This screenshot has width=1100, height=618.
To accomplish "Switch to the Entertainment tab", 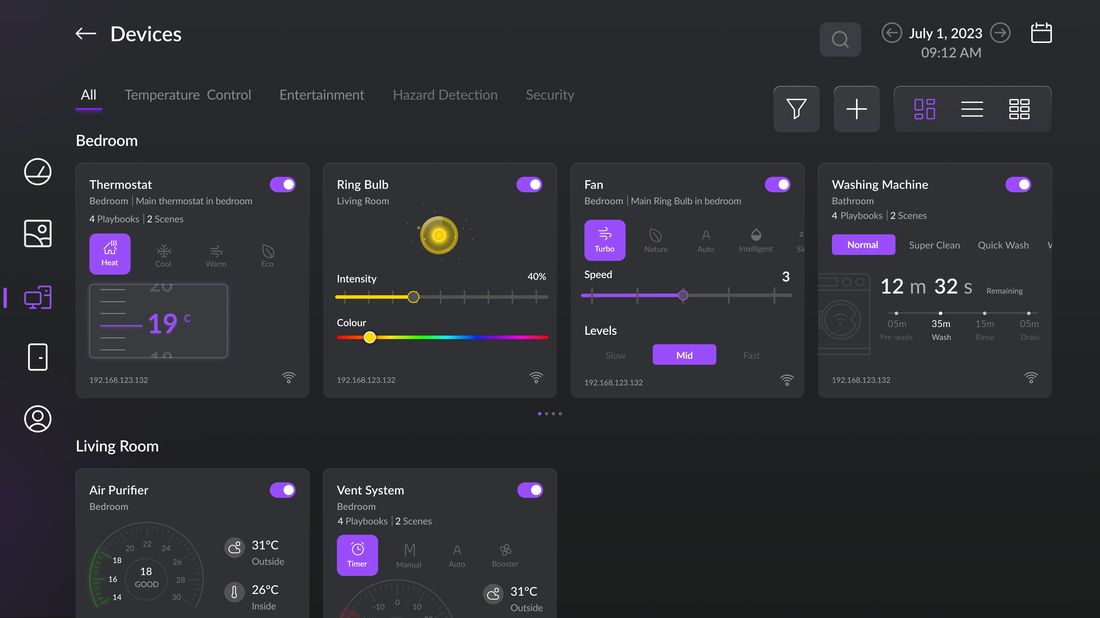I will pyautogui.click(x=321, y=95).
